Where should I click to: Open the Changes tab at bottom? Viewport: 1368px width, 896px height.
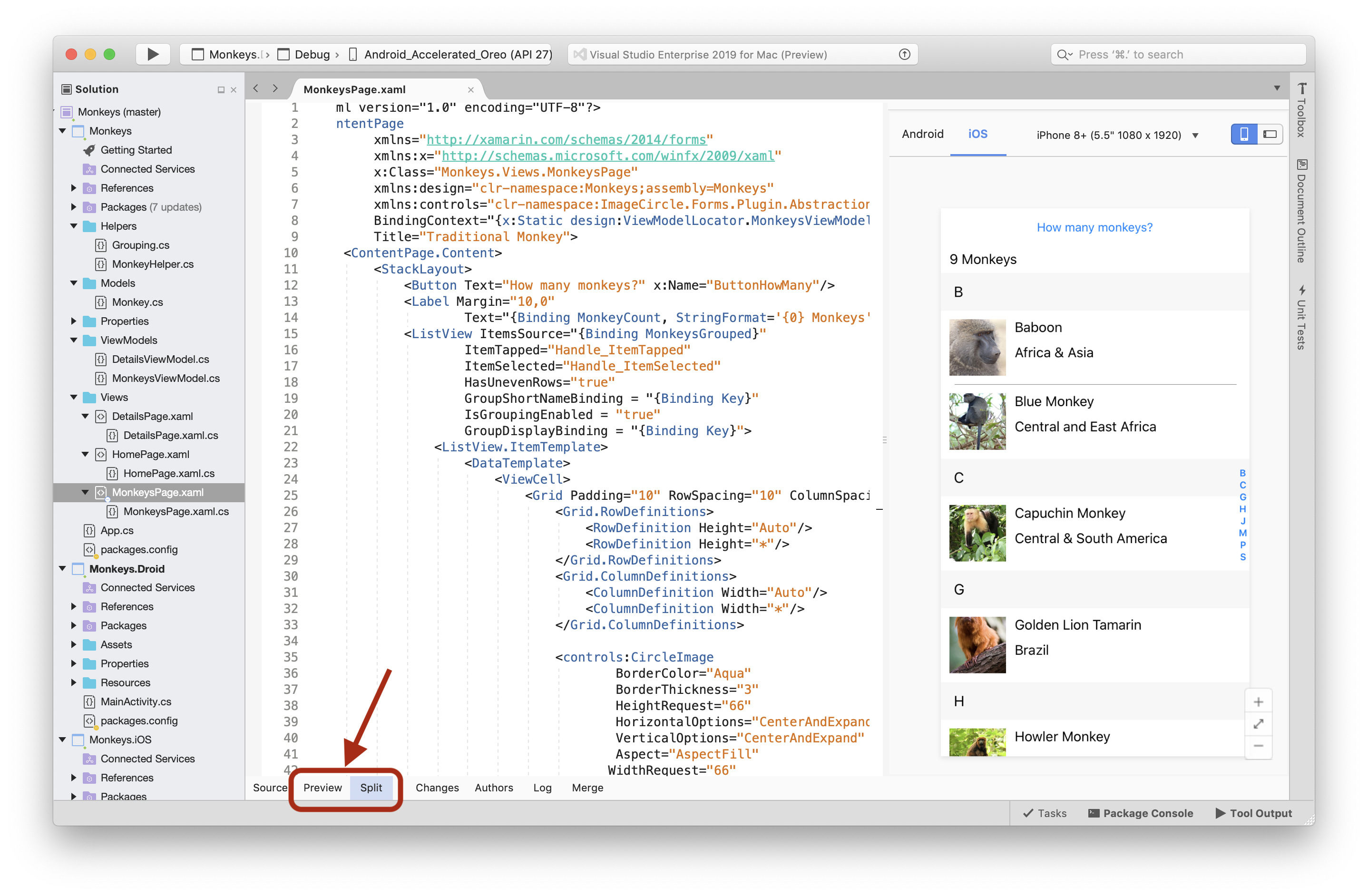437,788
